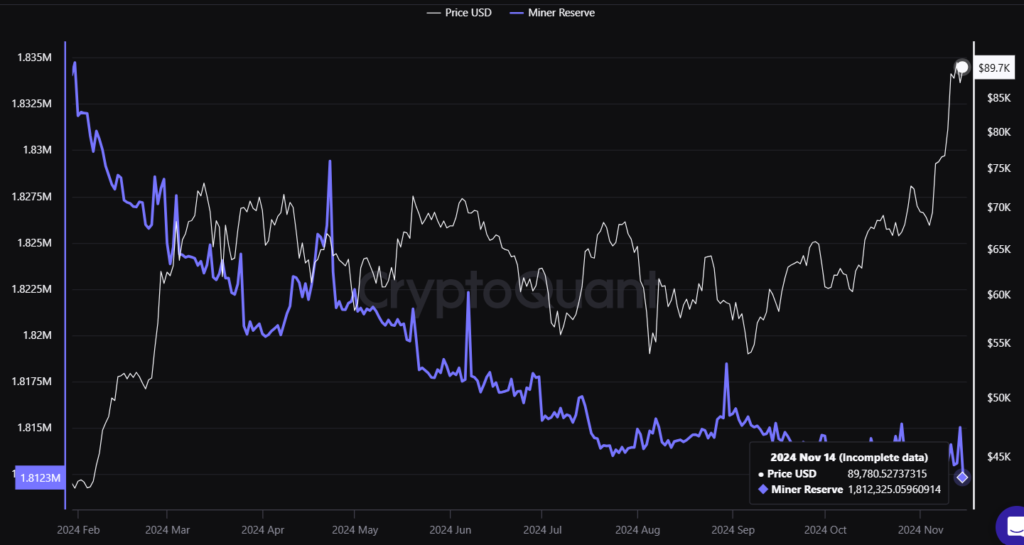Click the white circle price marker
The width and height of the screenshot is (1024, 545).
tap(962, 68)
